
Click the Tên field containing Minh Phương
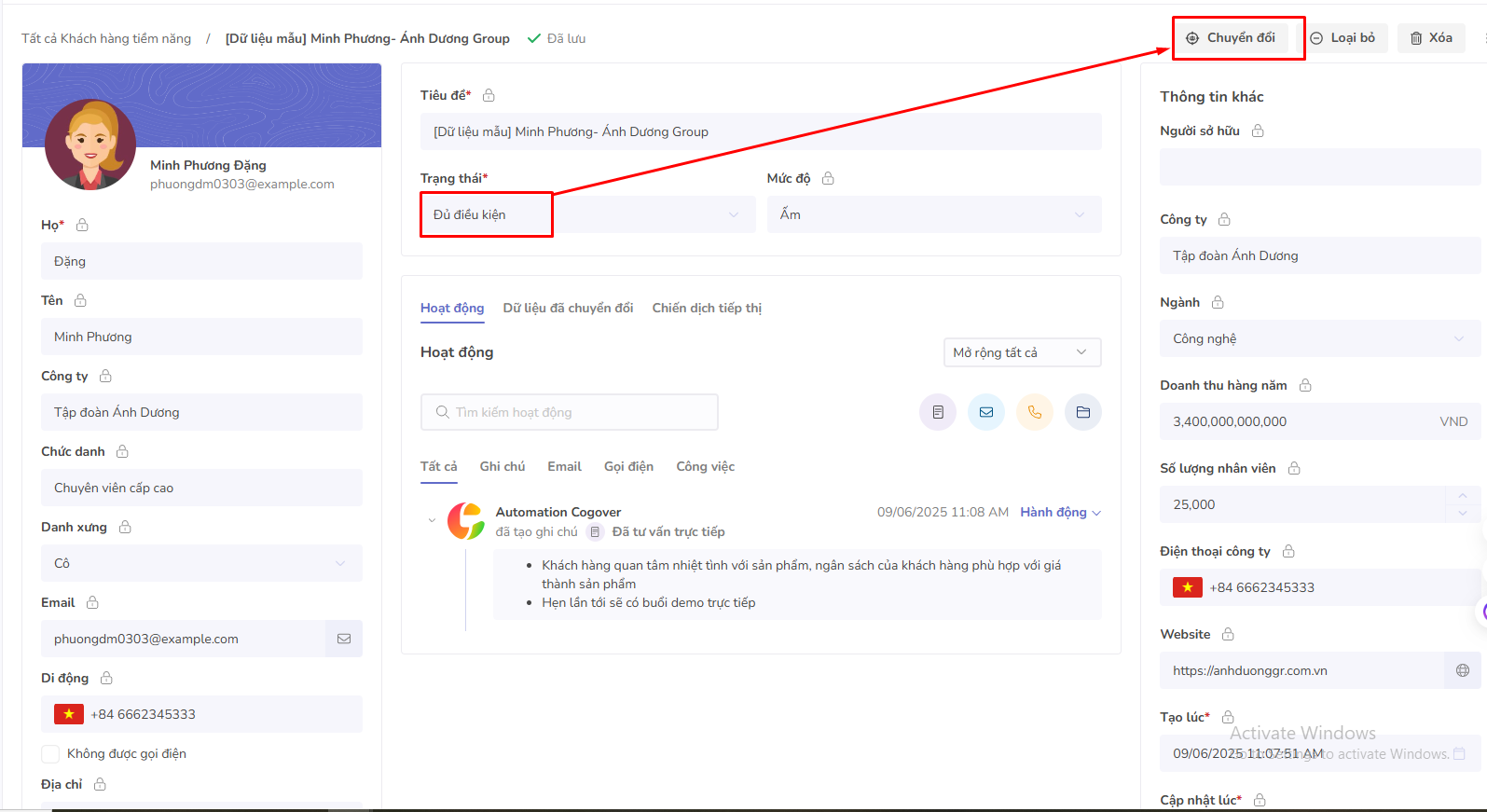(x=201, y=337)
